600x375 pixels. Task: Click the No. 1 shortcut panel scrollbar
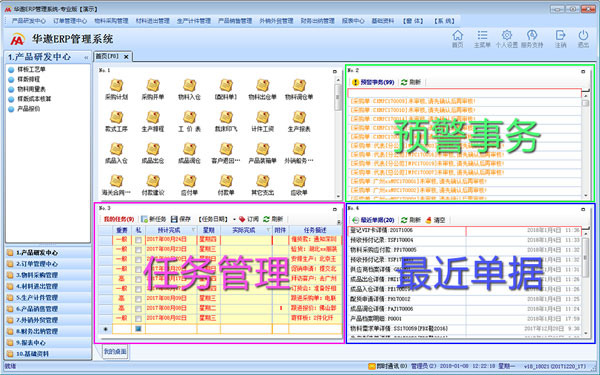pos(338,138)
